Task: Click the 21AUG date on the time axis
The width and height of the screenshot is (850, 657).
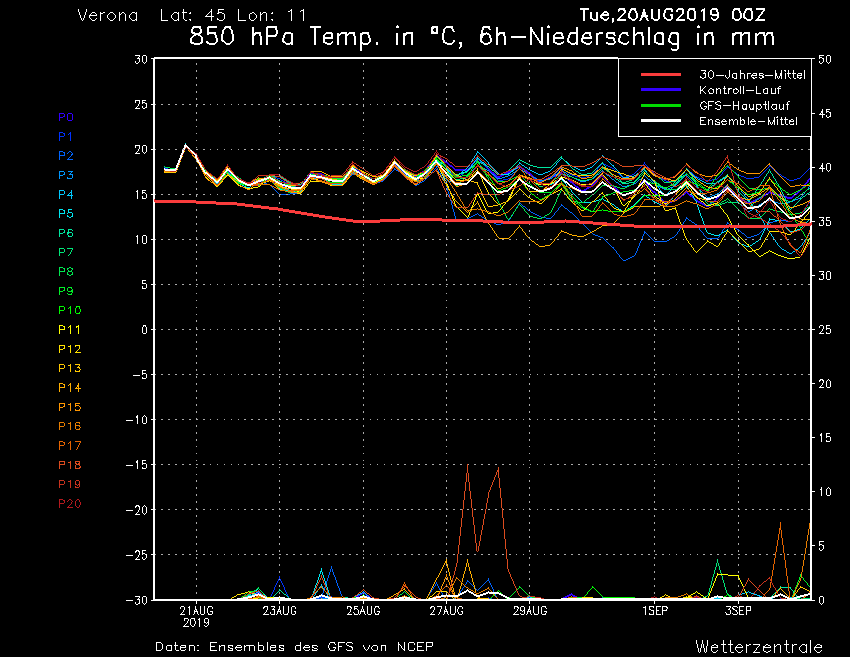Action: pos(196,610)
